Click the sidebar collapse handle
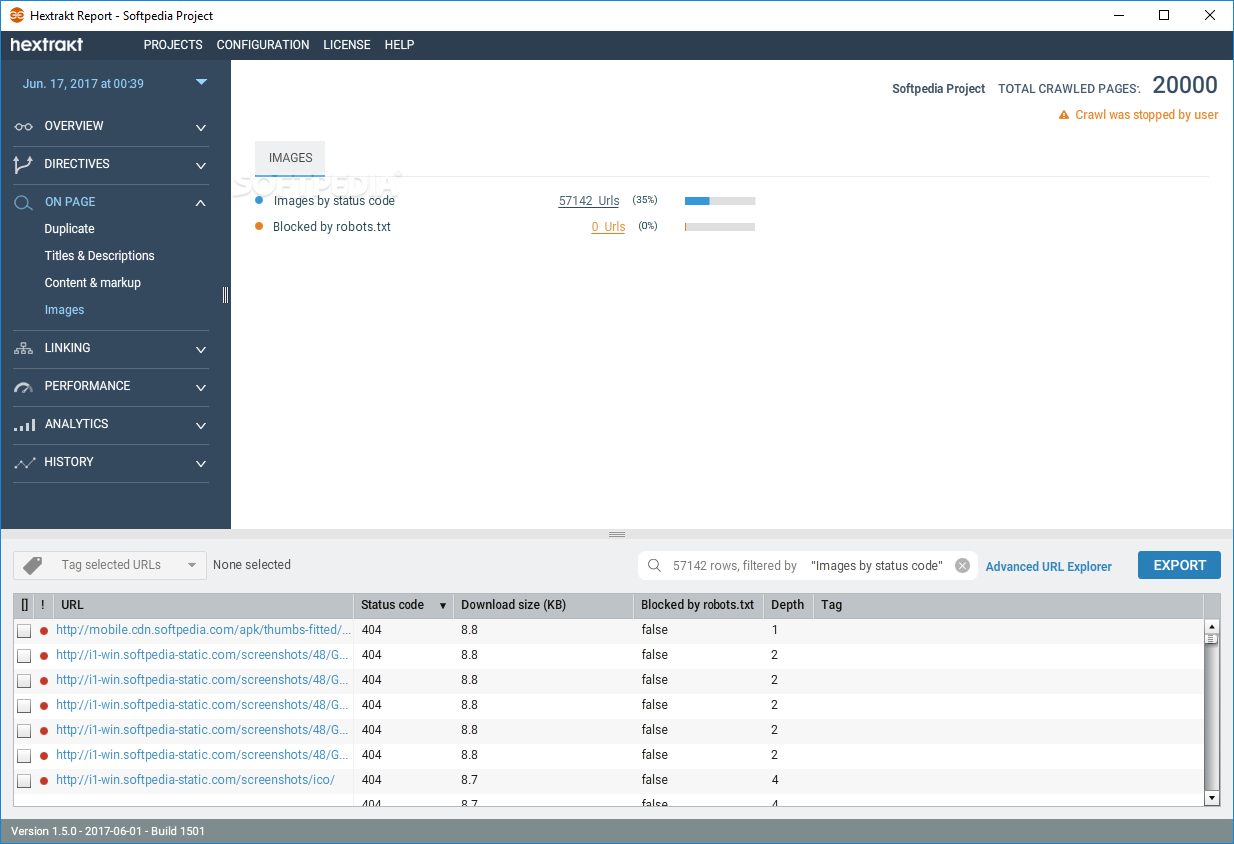The image size is (1234, 844). click(x=226, y=295)
